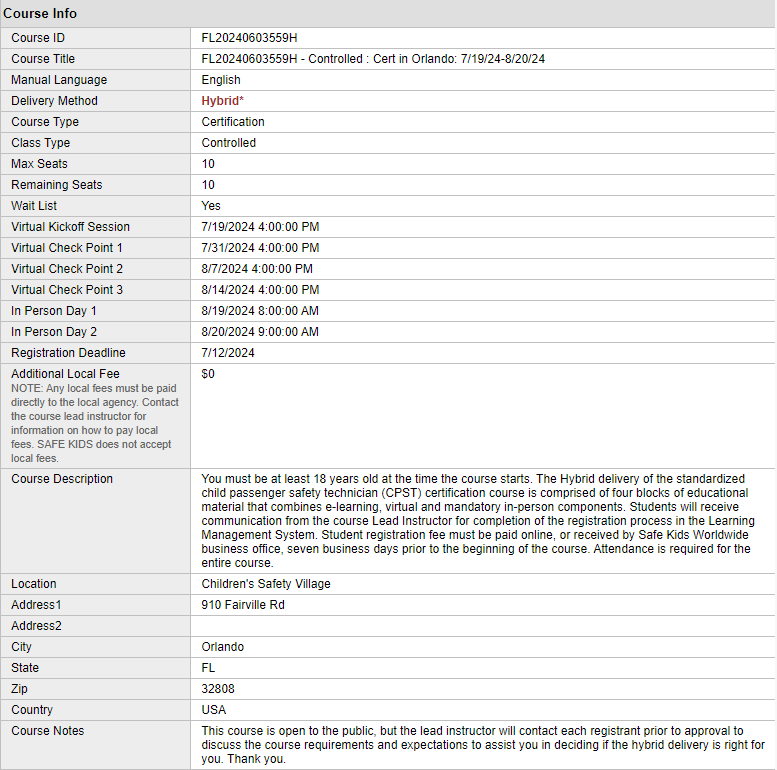Image resolution: width=777 pixels, height=770 pixels.
Task: Click the Max Seats value 10
Action: [208, 164]
